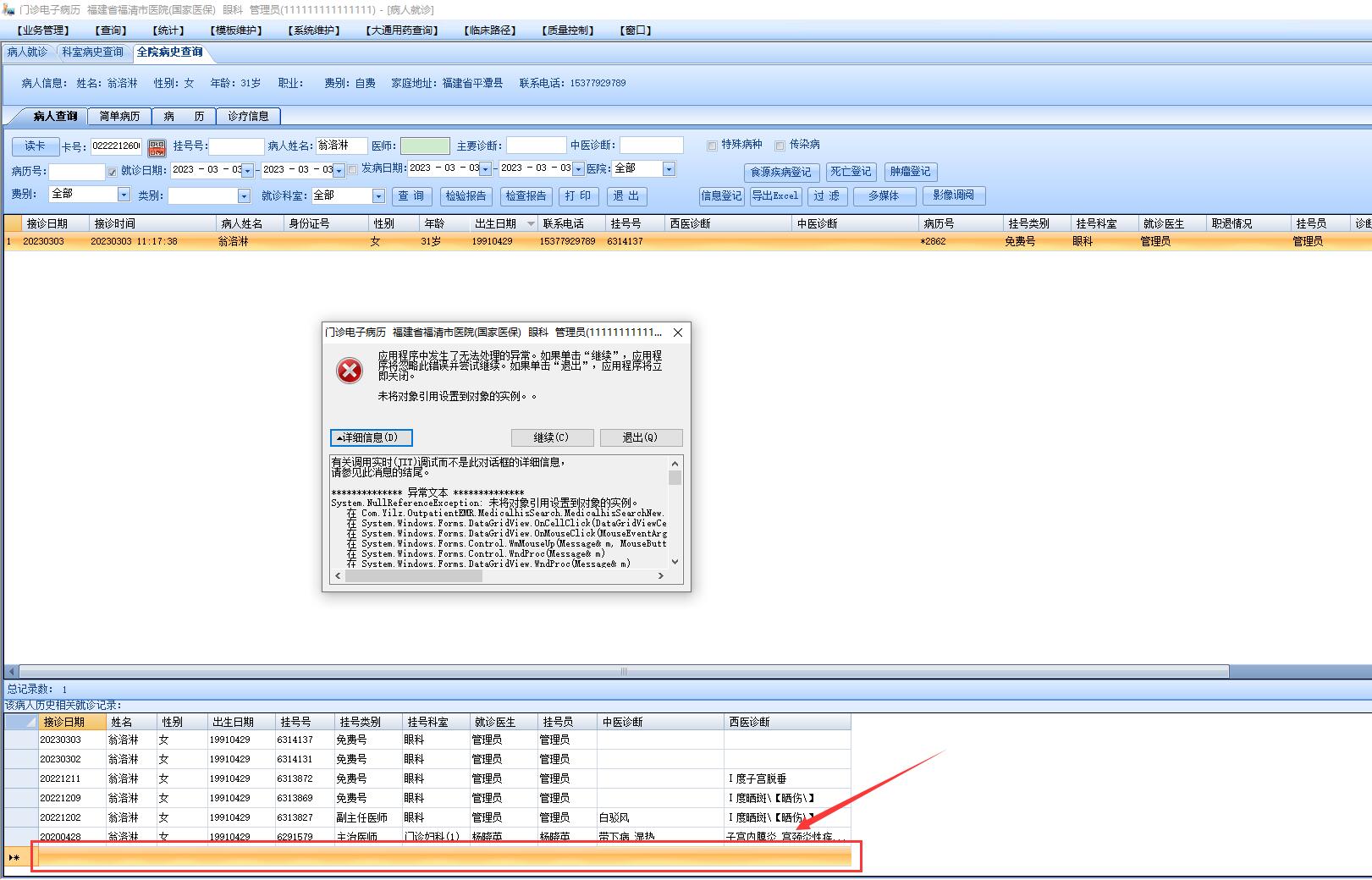Click the red error icon in dialog
This screenshot has height=880, width=1372.
(x=350, y=371)
